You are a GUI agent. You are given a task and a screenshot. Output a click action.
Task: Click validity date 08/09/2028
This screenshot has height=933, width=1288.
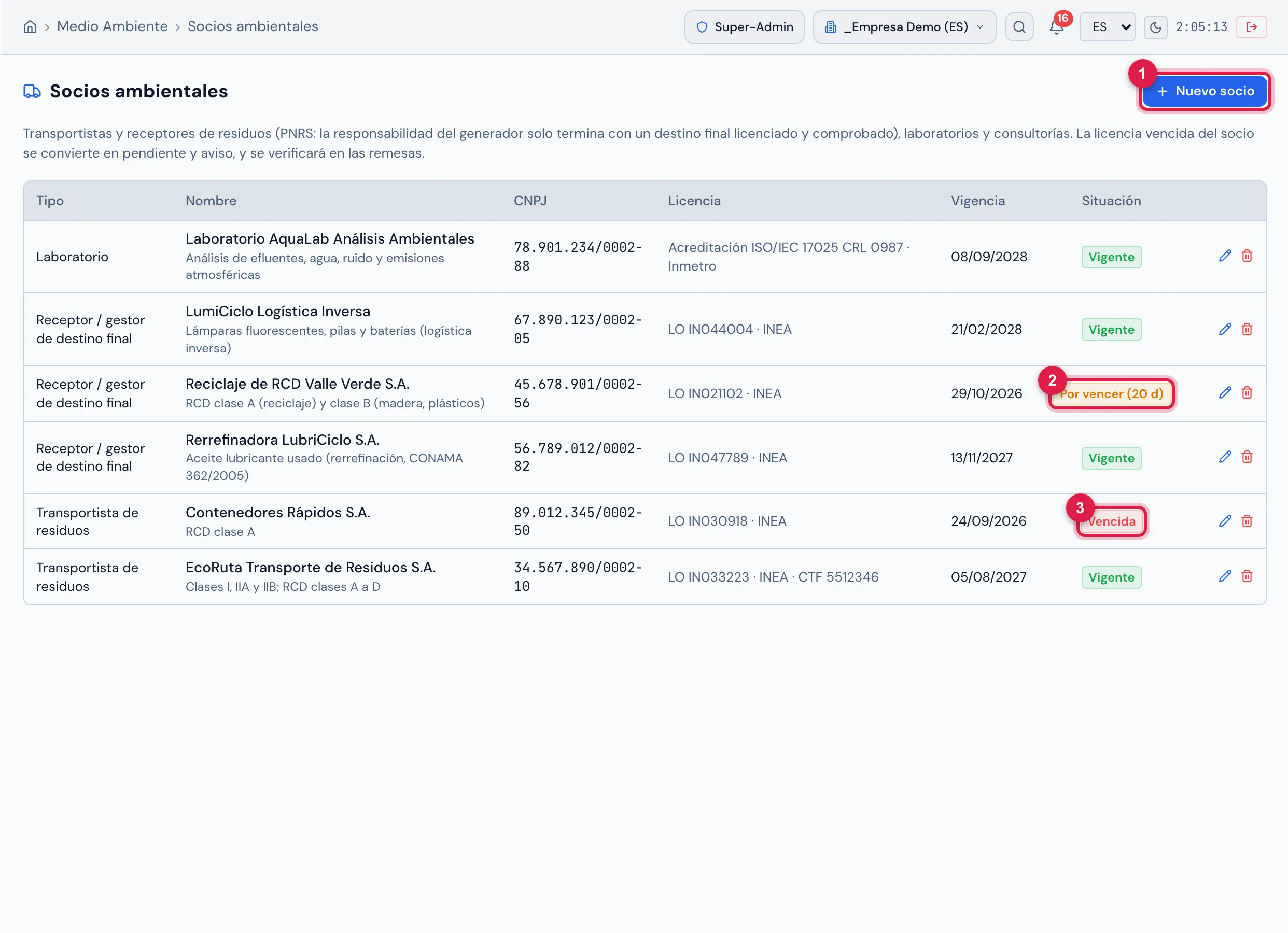click(x=989, y=257)
